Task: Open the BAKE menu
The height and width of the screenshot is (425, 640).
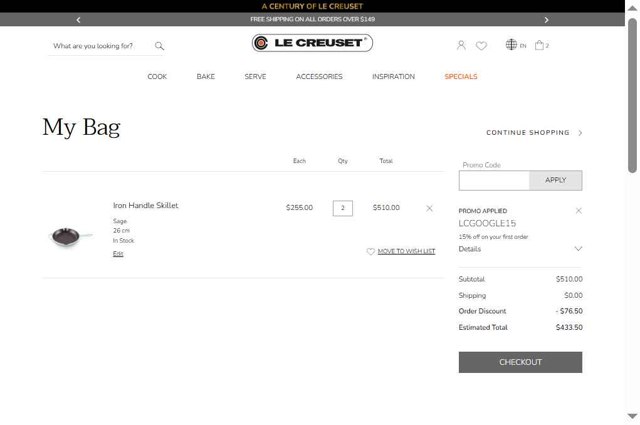Action: 206,76
